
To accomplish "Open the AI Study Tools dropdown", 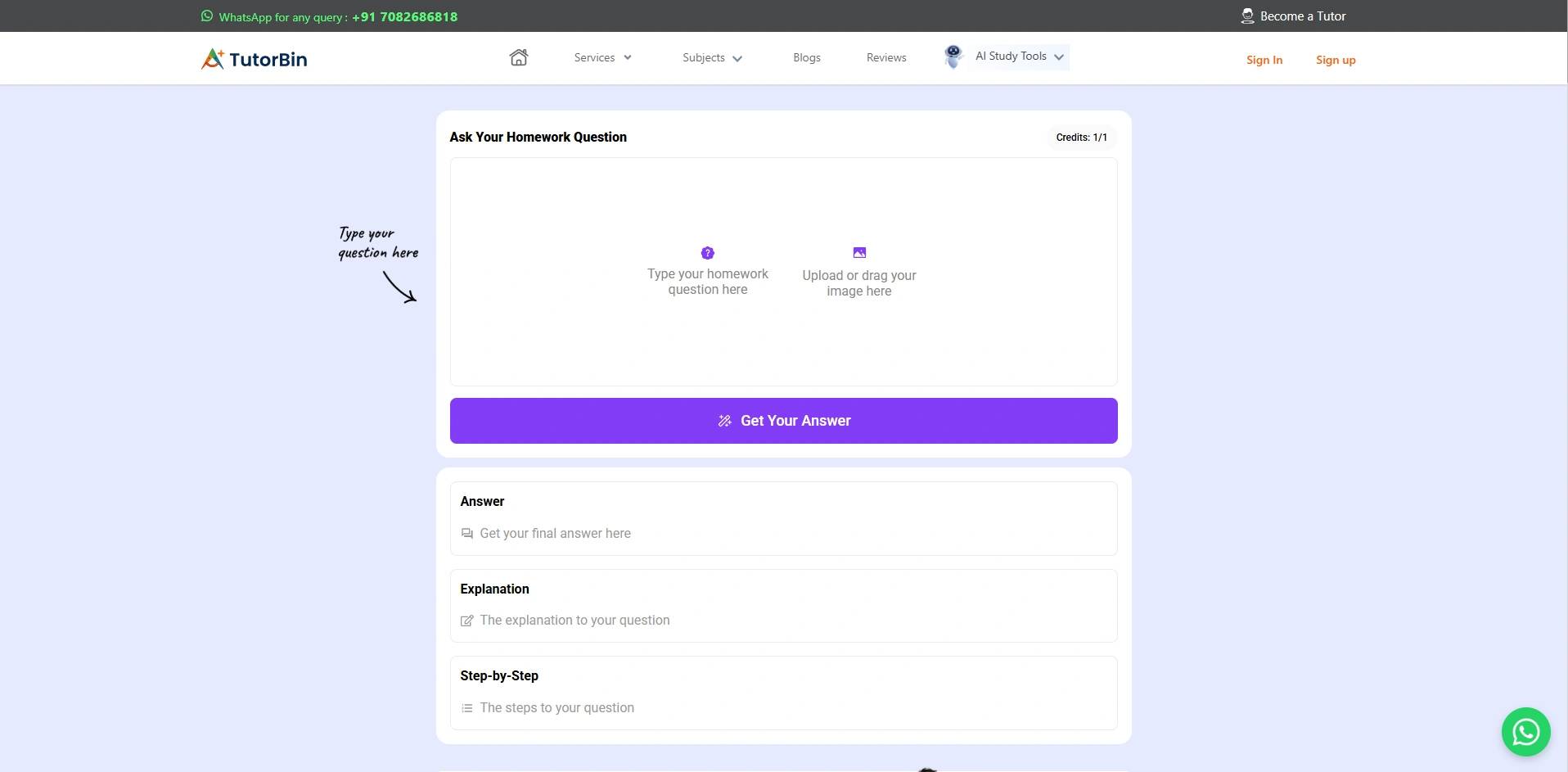I will click(x=1017, y=56).
